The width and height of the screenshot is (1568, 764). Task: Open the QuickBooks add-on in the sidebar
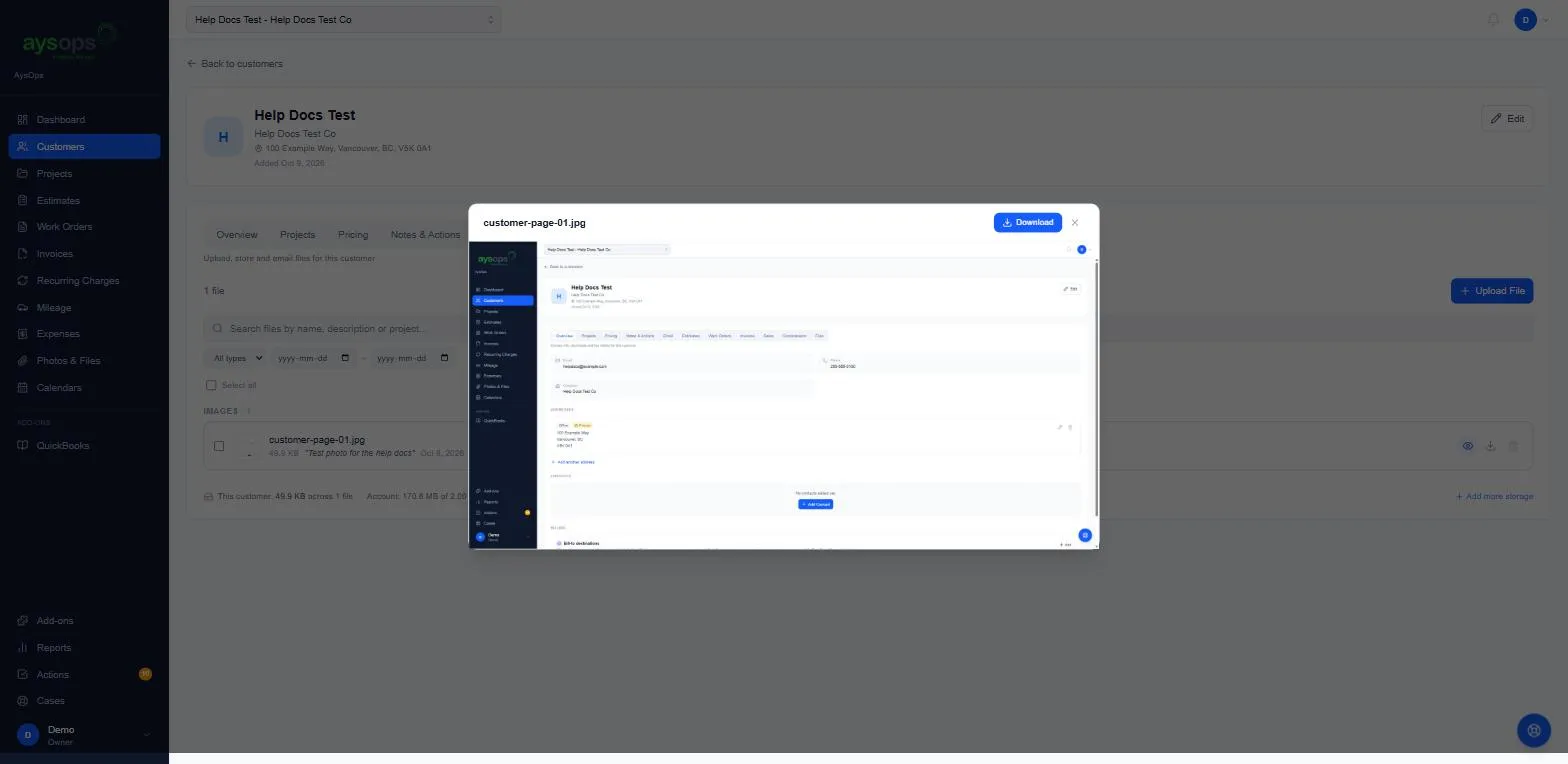[84, 446]
